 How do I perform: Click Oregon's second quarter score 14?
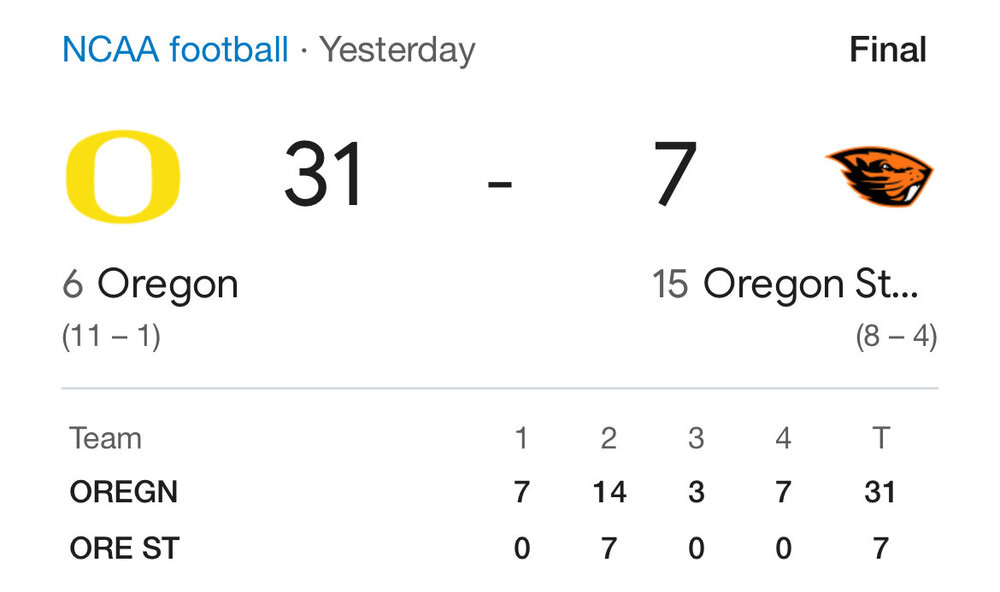[x=608, y=492]
